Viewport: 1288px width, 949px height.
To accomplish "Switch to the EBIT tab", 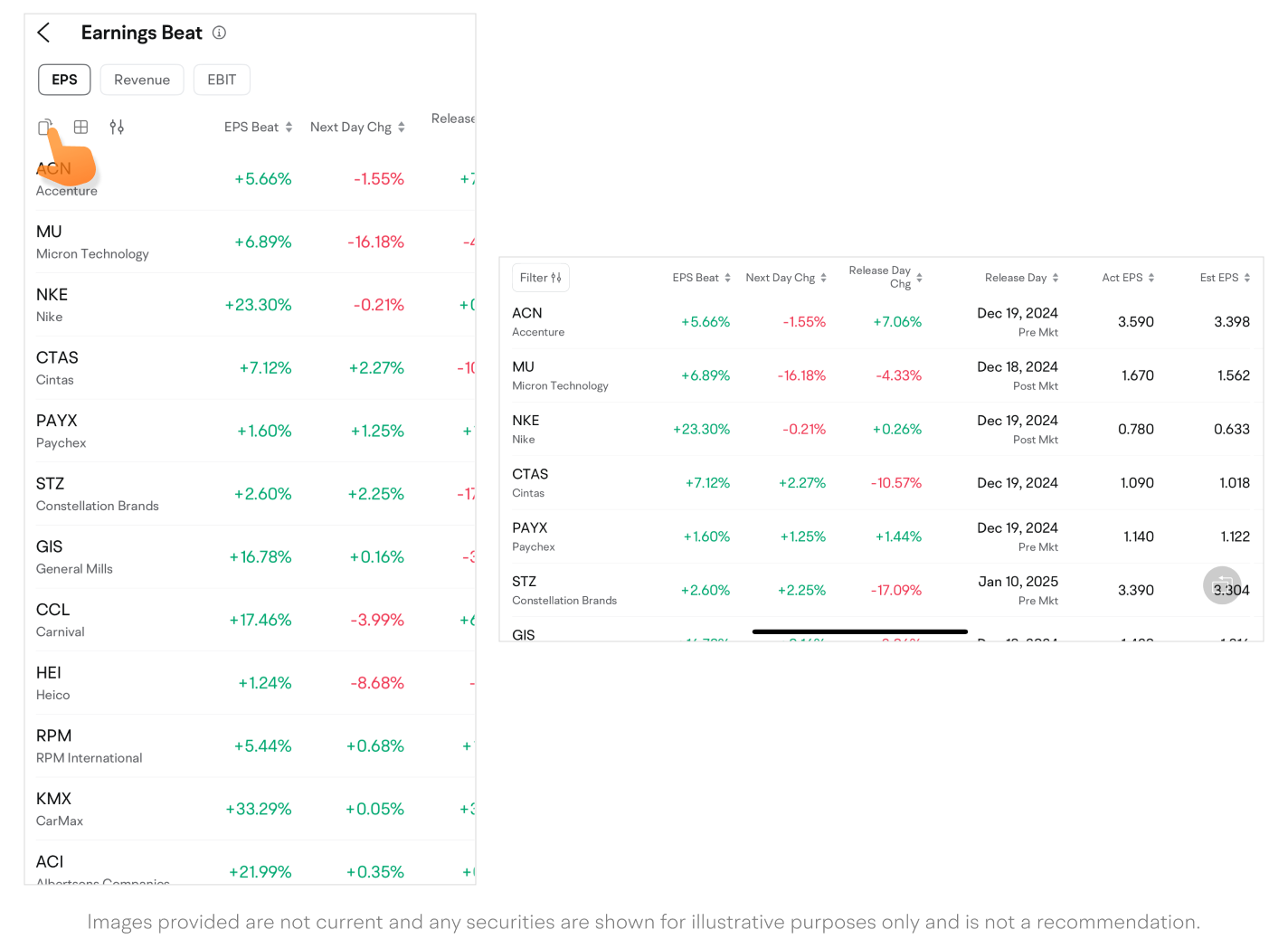I will coord(222,80).
